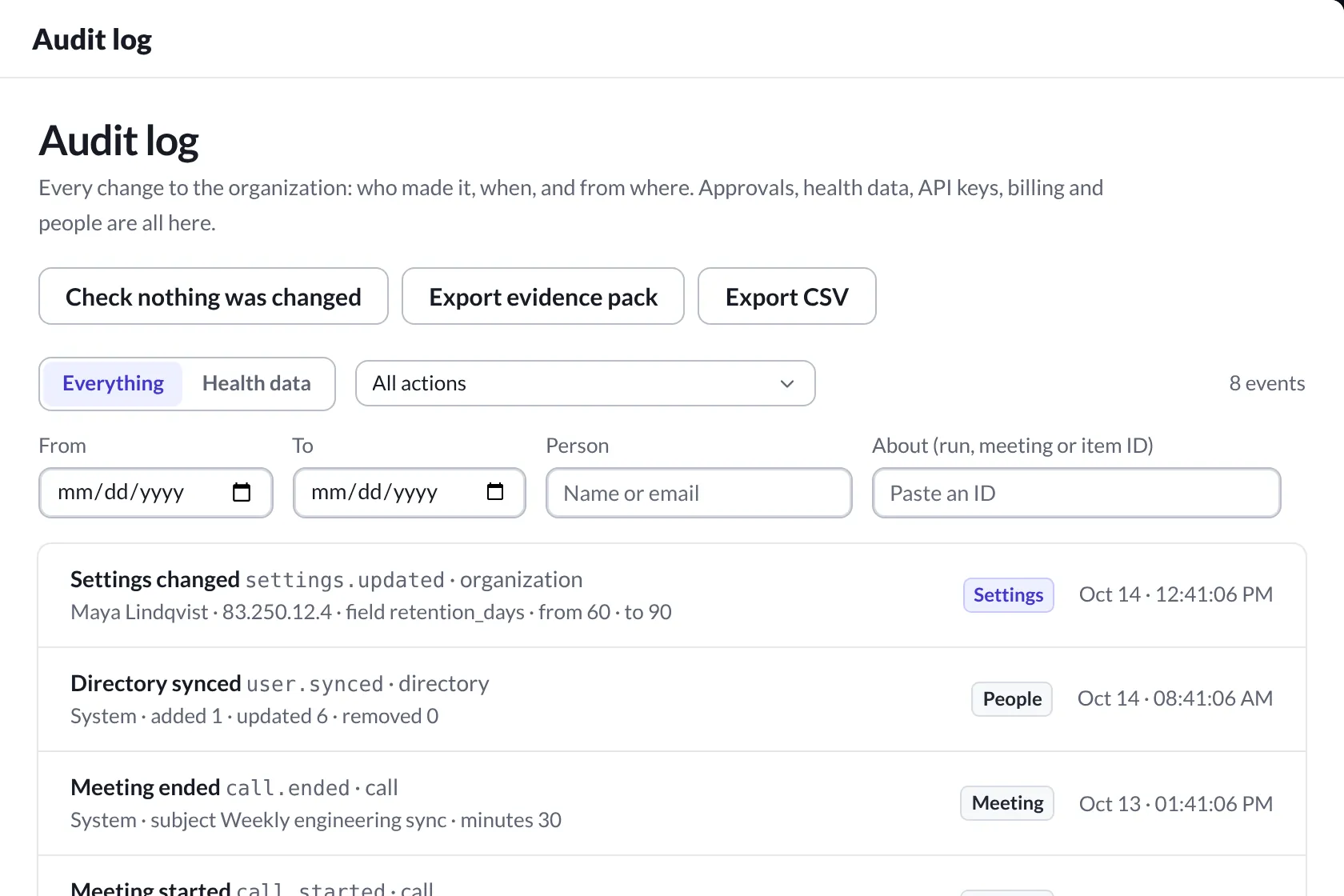
Task: Focus the To date field
Action: click(x=410, y=493)
